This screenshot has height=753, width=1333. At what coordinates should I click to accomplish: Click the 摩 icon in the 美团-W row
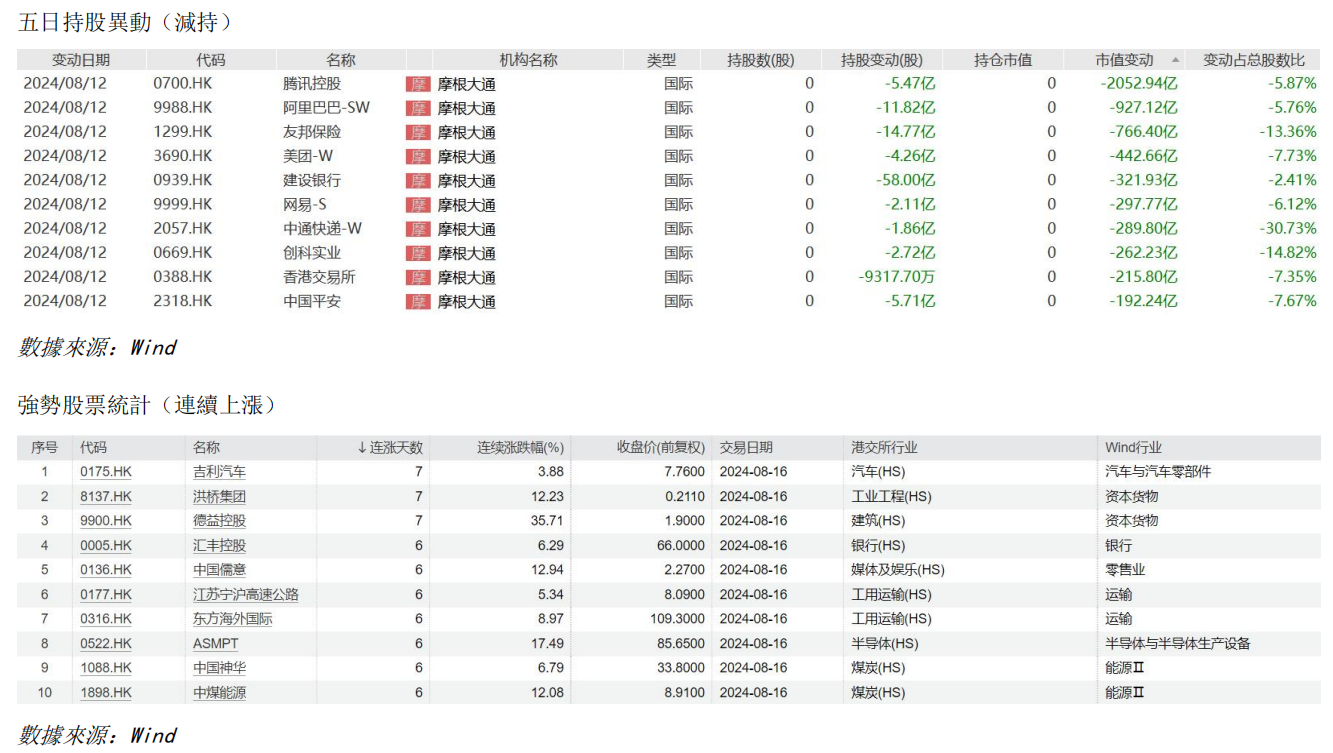pos(418,156)
